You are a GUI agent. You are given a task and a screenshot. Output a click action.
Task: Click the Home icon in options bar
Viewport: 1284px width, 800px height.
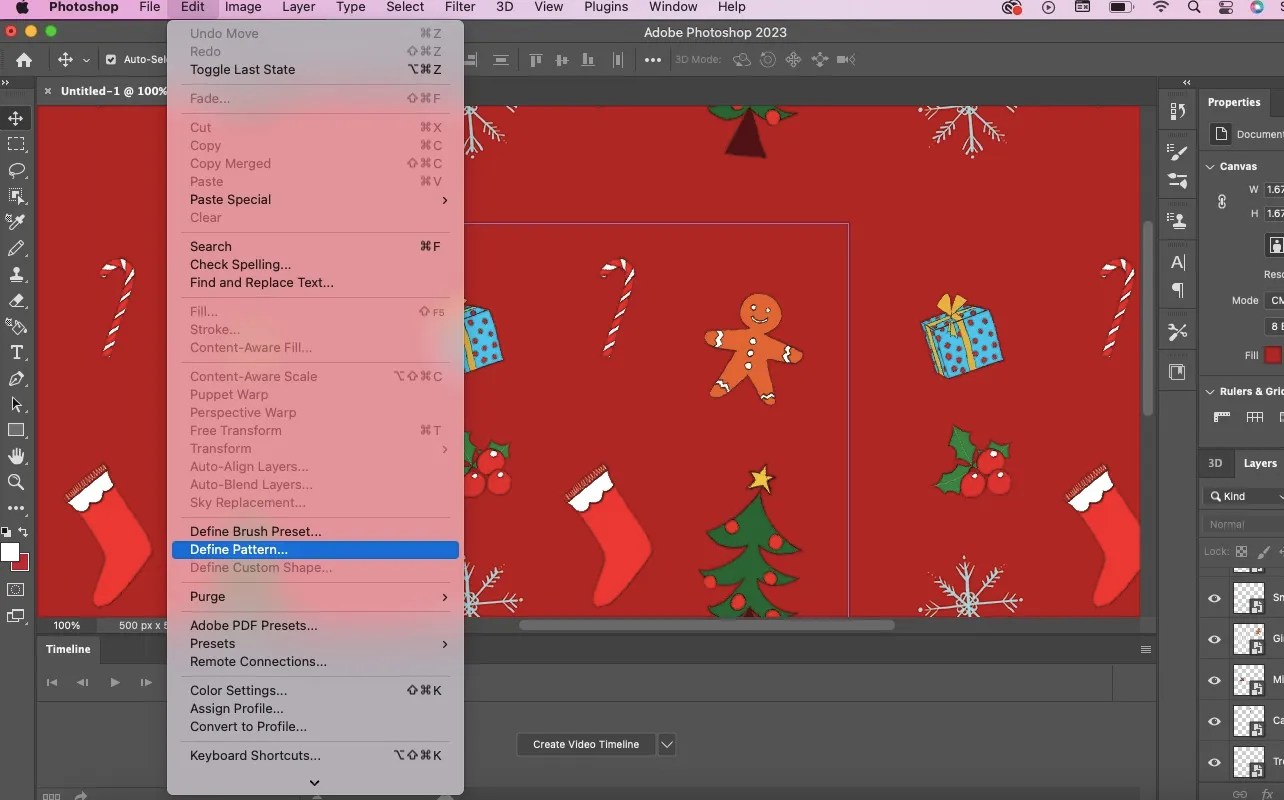(24, 59)
